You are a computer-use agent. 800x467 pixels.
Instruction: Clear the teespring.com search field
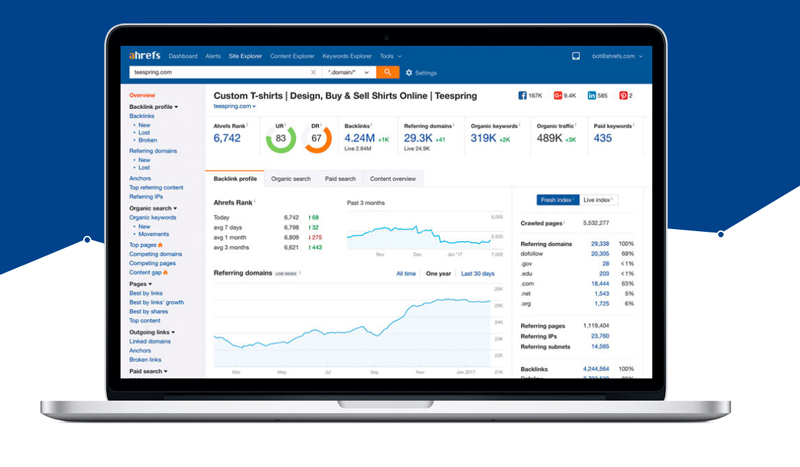pyautogui.click(x=313, y=72)
